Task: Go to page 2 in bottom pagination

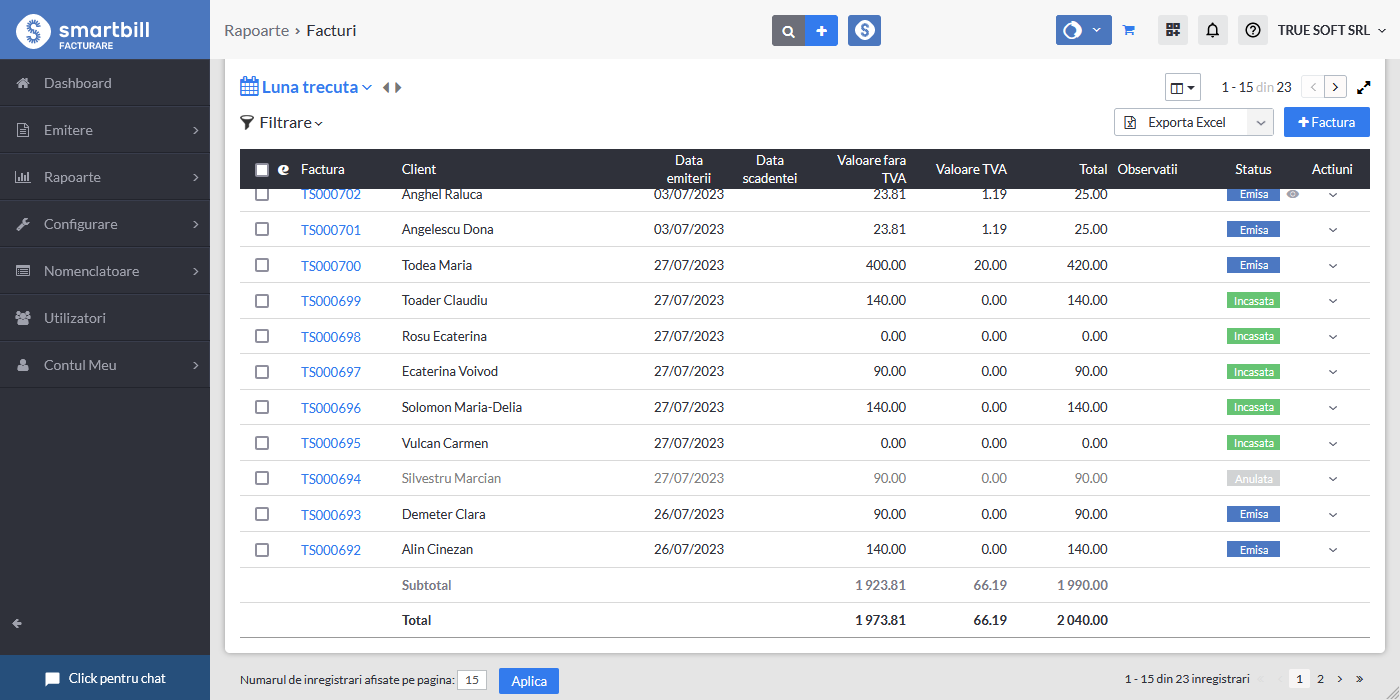Action: (1320, 679)
